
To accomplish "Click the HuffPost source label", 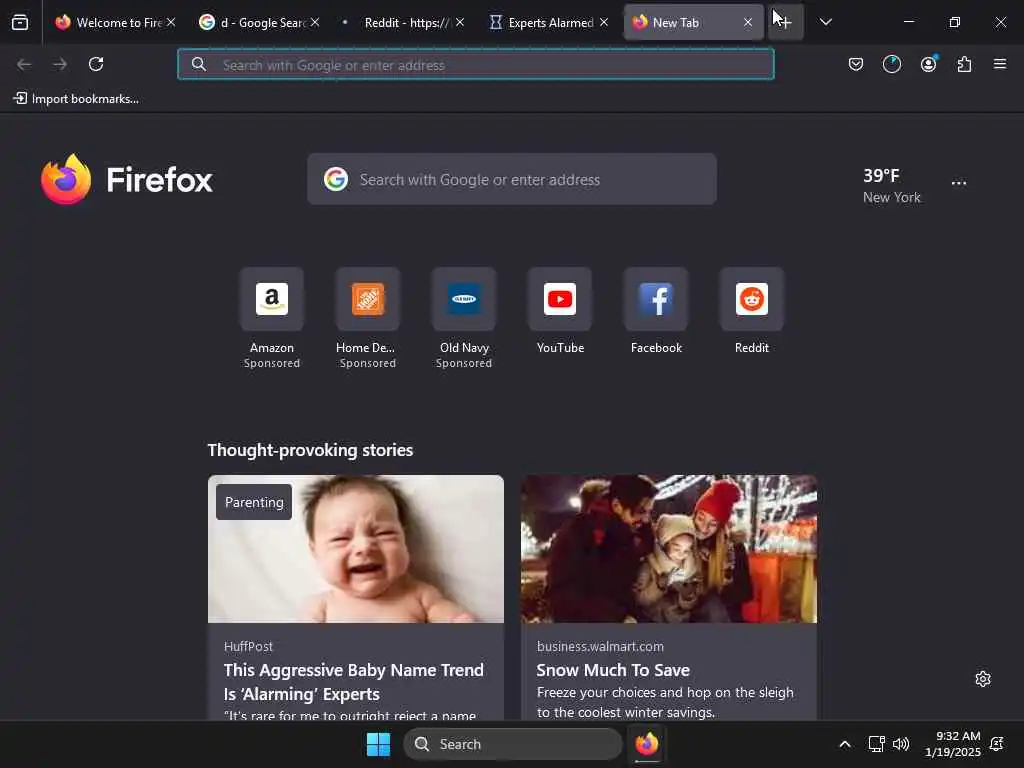I will pyautogui.click(x=248, y=646).
